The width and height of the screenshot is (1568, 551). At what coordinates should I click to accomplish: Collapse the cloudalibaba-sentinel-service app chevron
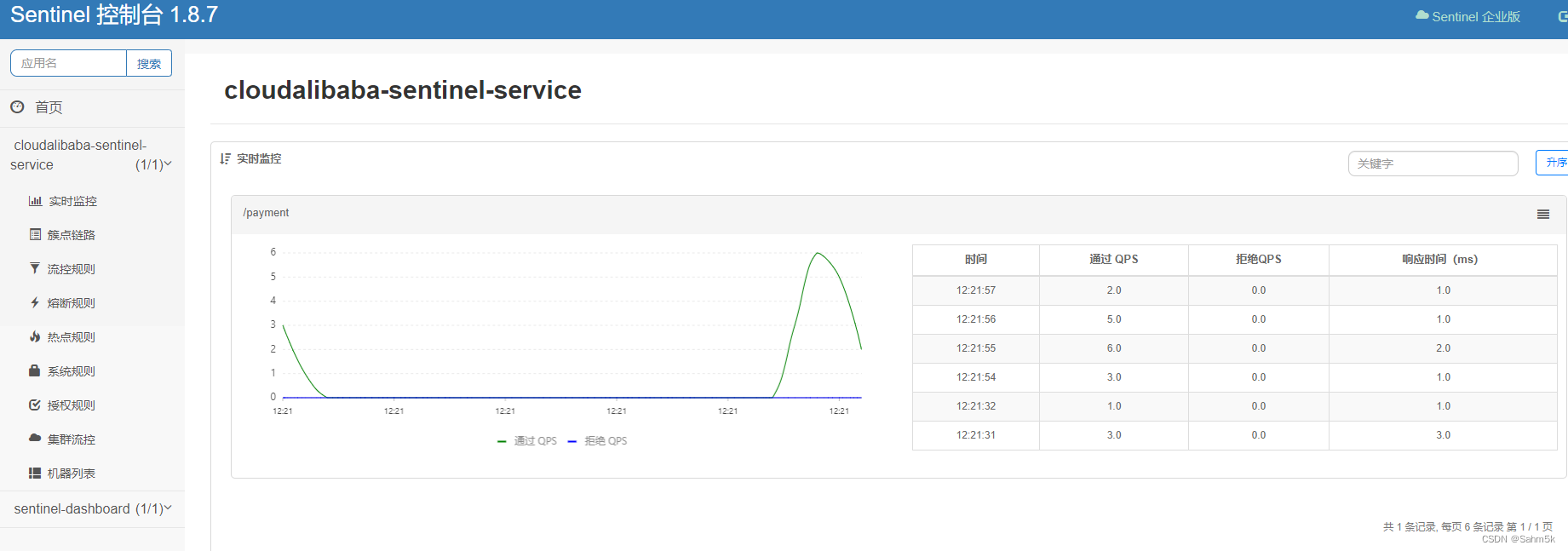[x=168, y=164]
